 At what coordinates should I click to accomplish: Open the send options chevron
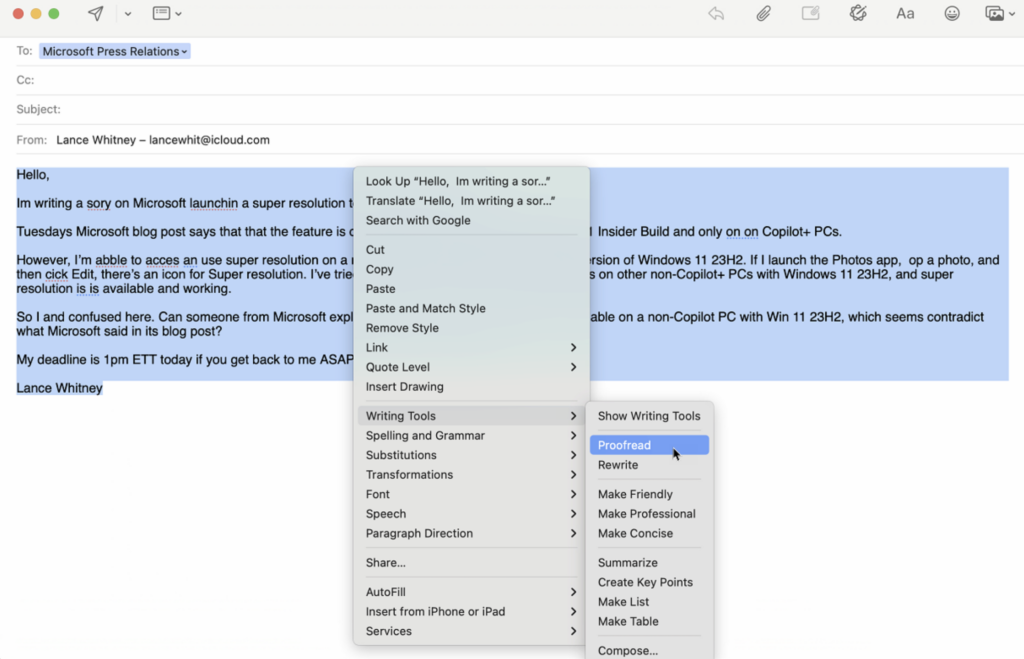point(127,15)
